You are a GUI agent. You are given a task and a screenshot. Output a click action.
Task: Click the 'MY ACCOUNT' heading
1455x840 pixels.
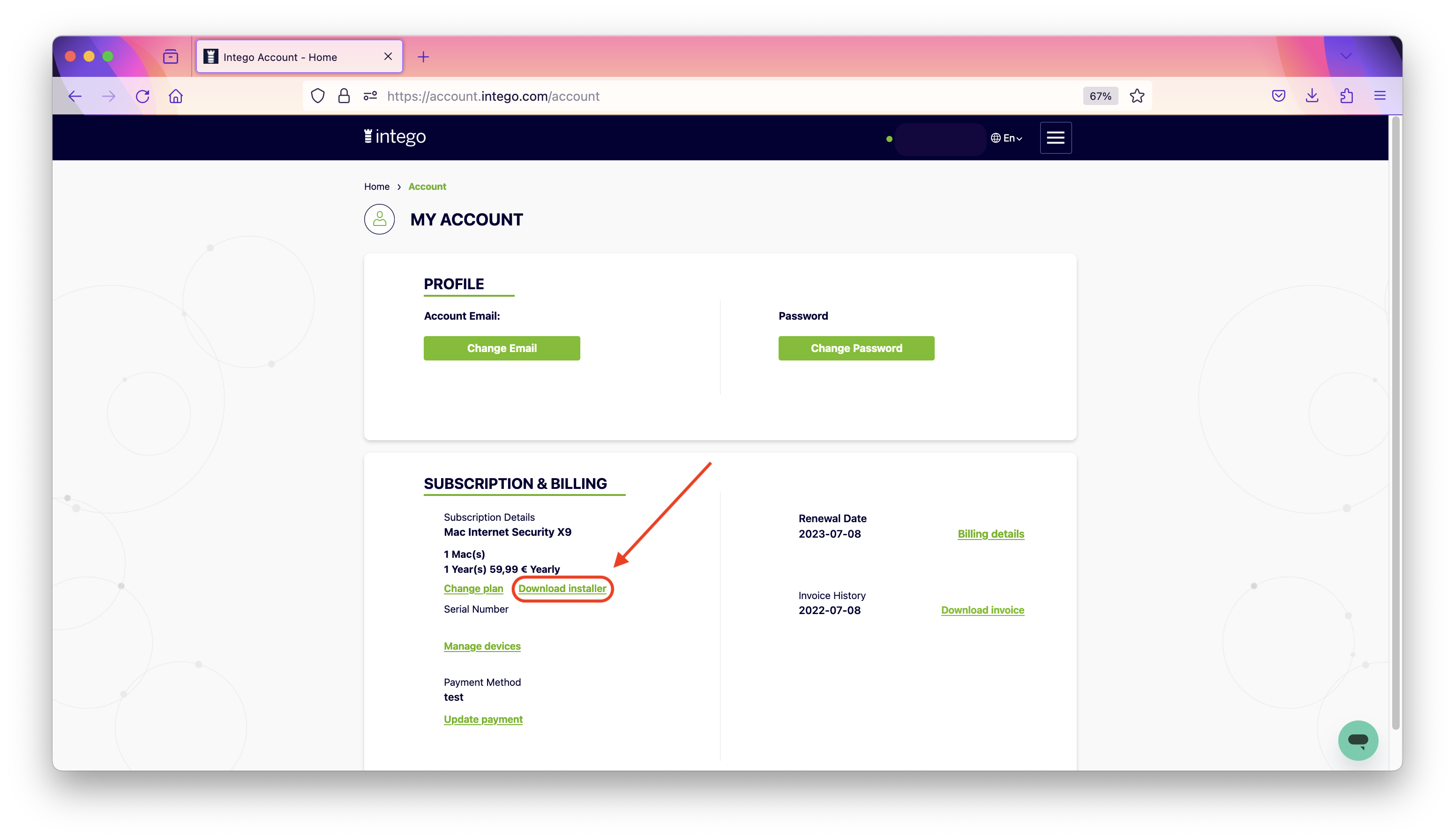coord(467,220)
